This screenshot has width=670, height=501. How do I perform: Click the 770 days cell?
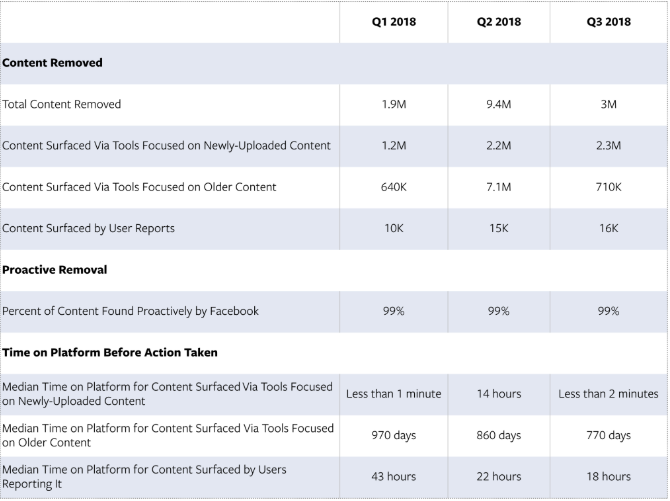608,435
